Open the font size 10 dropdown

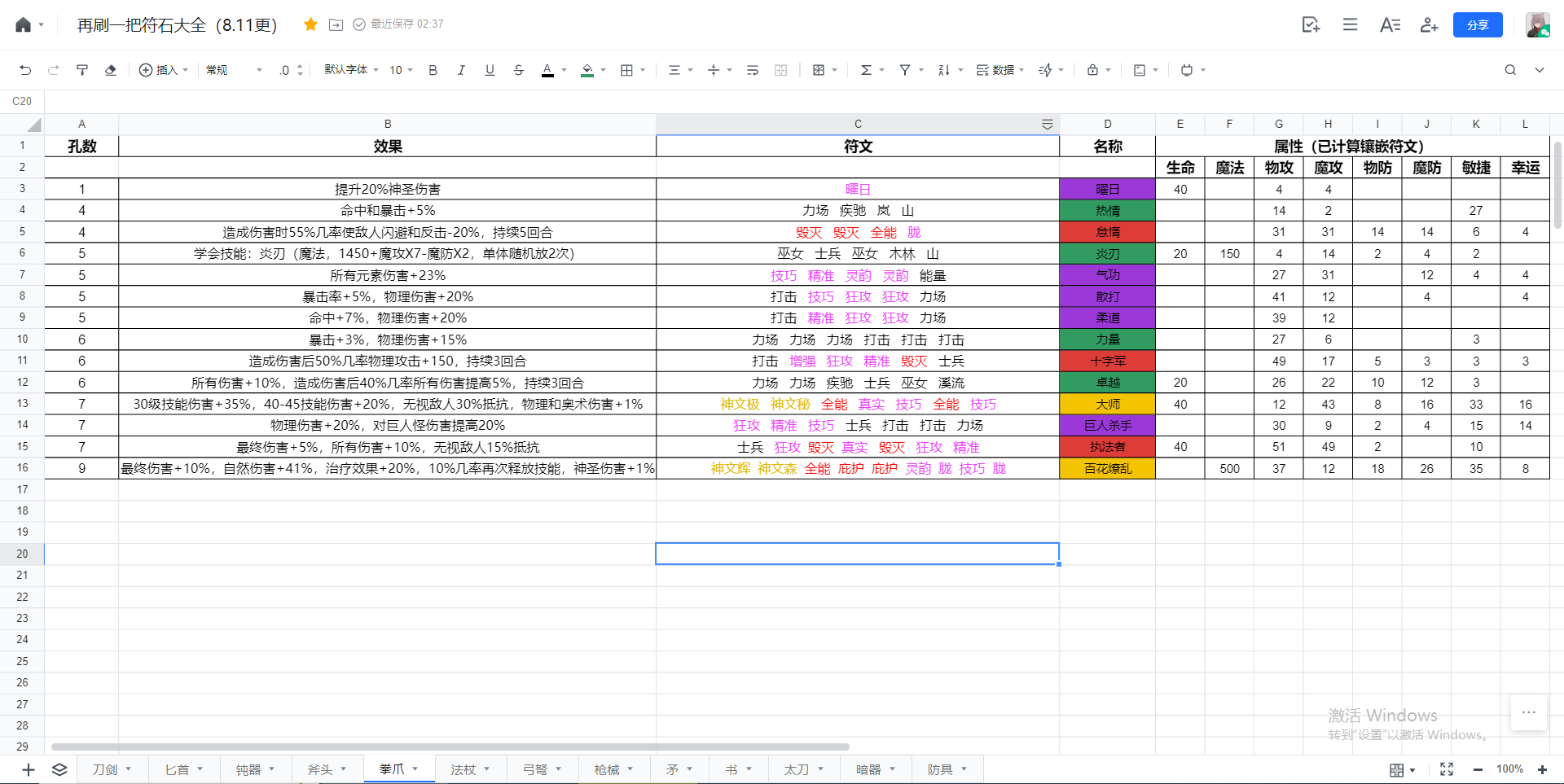click(401, 70)
